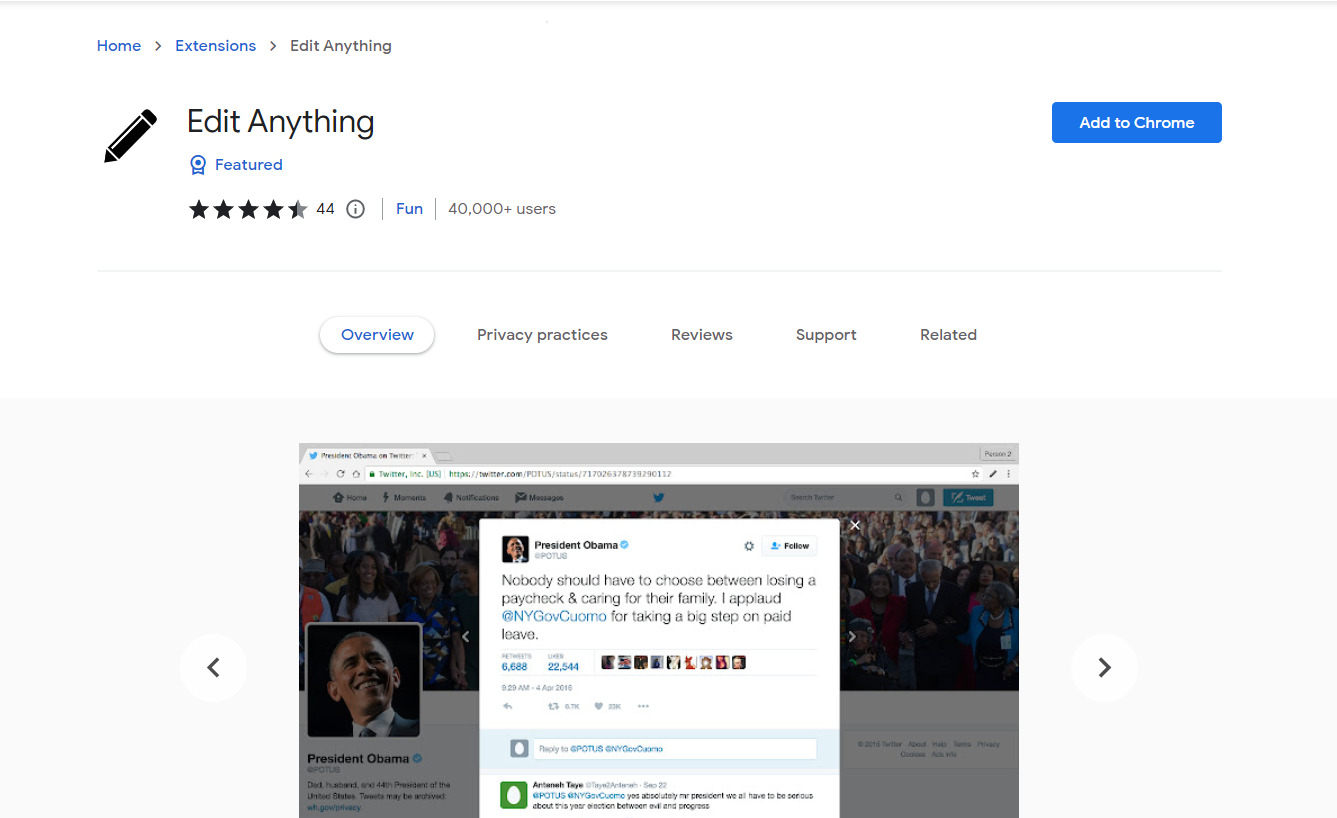Click the search magnifier in Search Twitter
The image size is (1337, 818).
pyautogui.click(x=898, y=496)
